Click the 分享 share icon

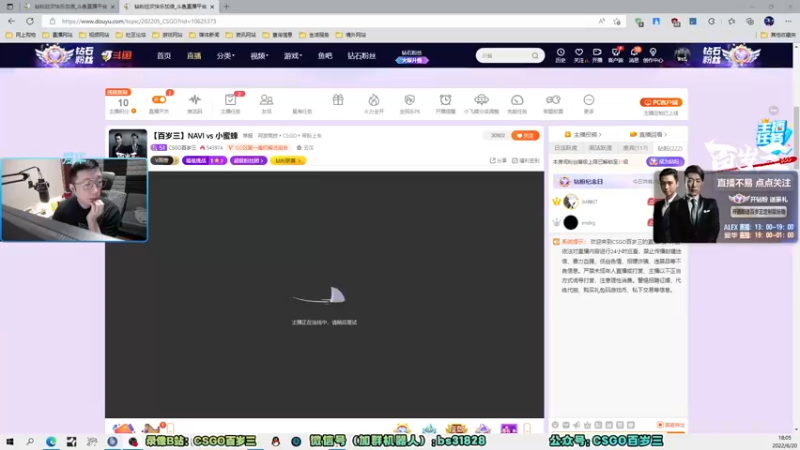tap(498, 160)
